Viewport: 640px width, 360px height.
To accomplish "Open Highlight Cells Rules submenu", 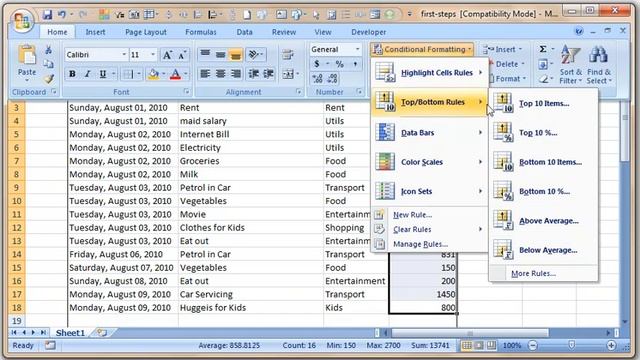I will pyautogui.click(x=429, y=73).
